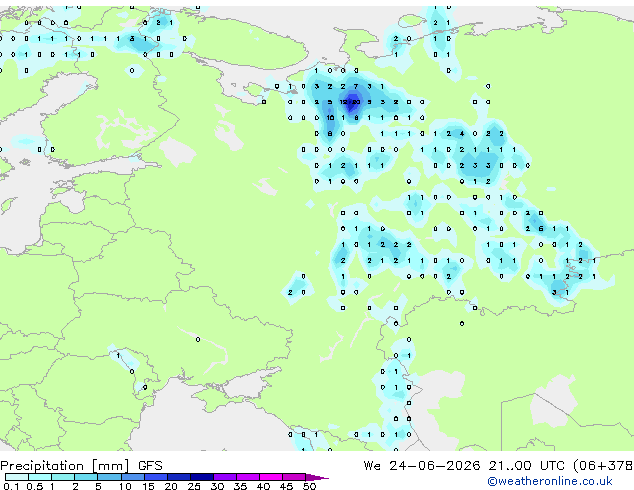Click the weatheronline.co.uk copyright link
Screen dimensions: 634x490
(549, 481)
